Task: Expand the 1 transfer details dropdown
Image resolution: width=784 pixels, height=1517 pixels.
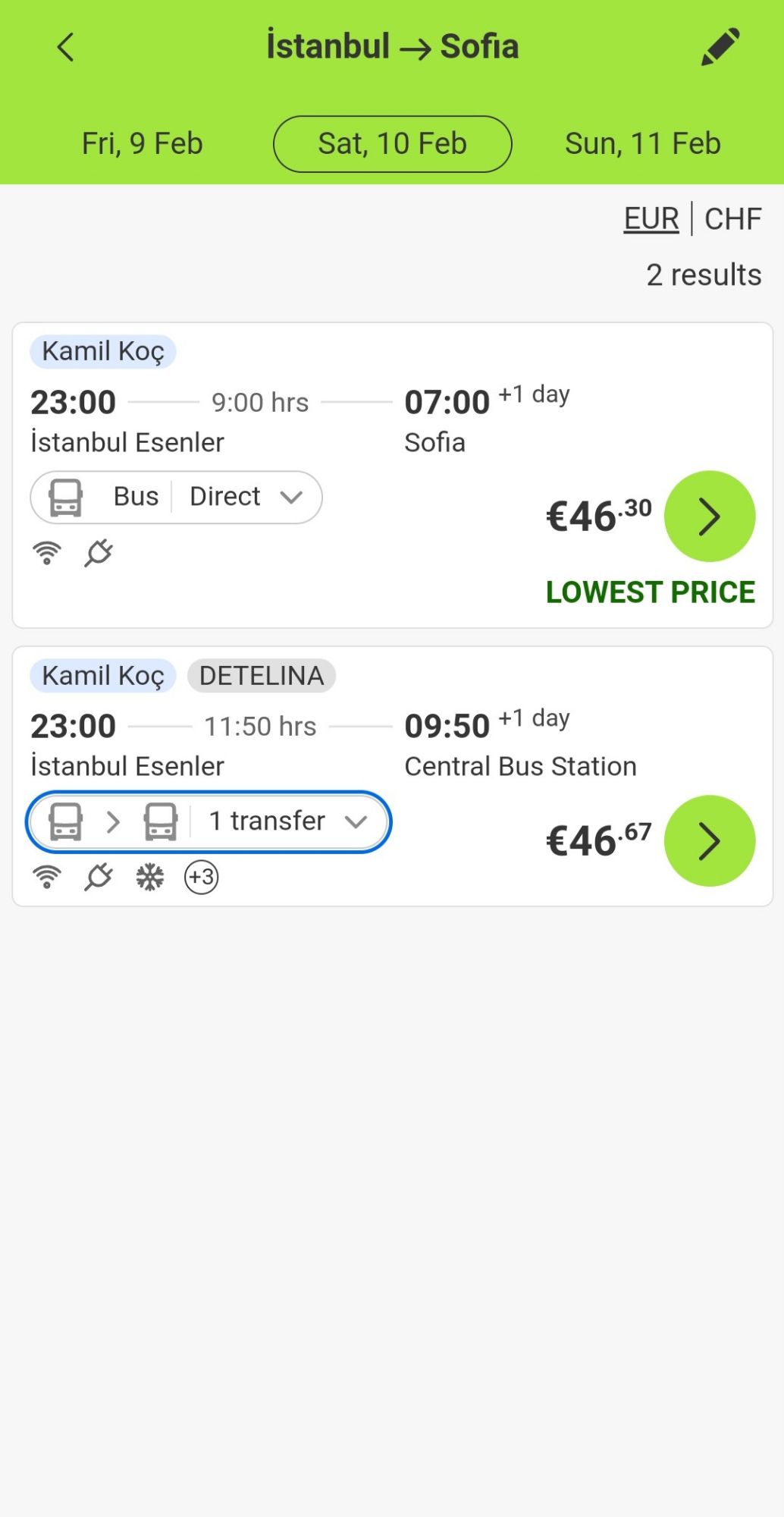Action: (209, 821)
